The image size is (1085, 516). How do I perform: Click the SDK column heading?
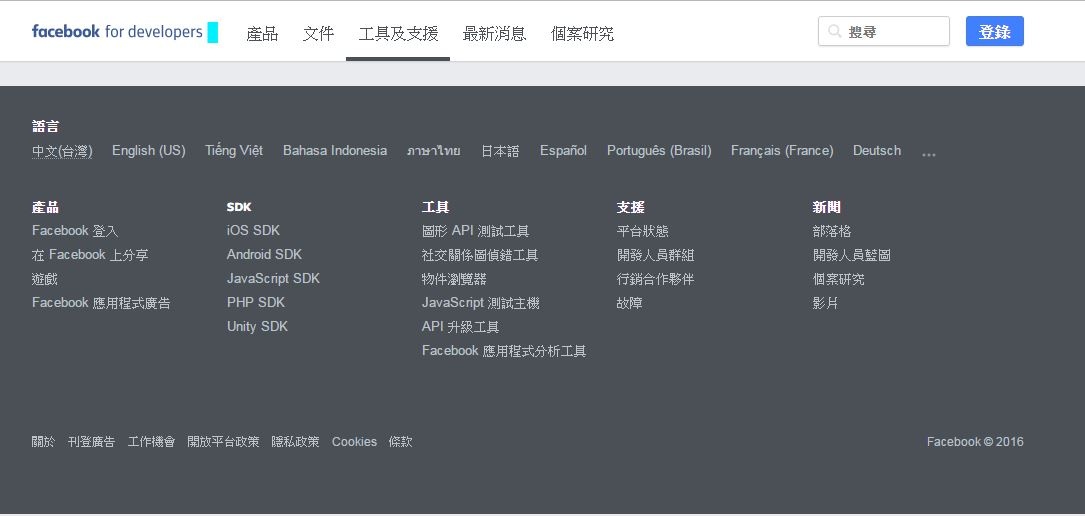(x=239, y=208)
